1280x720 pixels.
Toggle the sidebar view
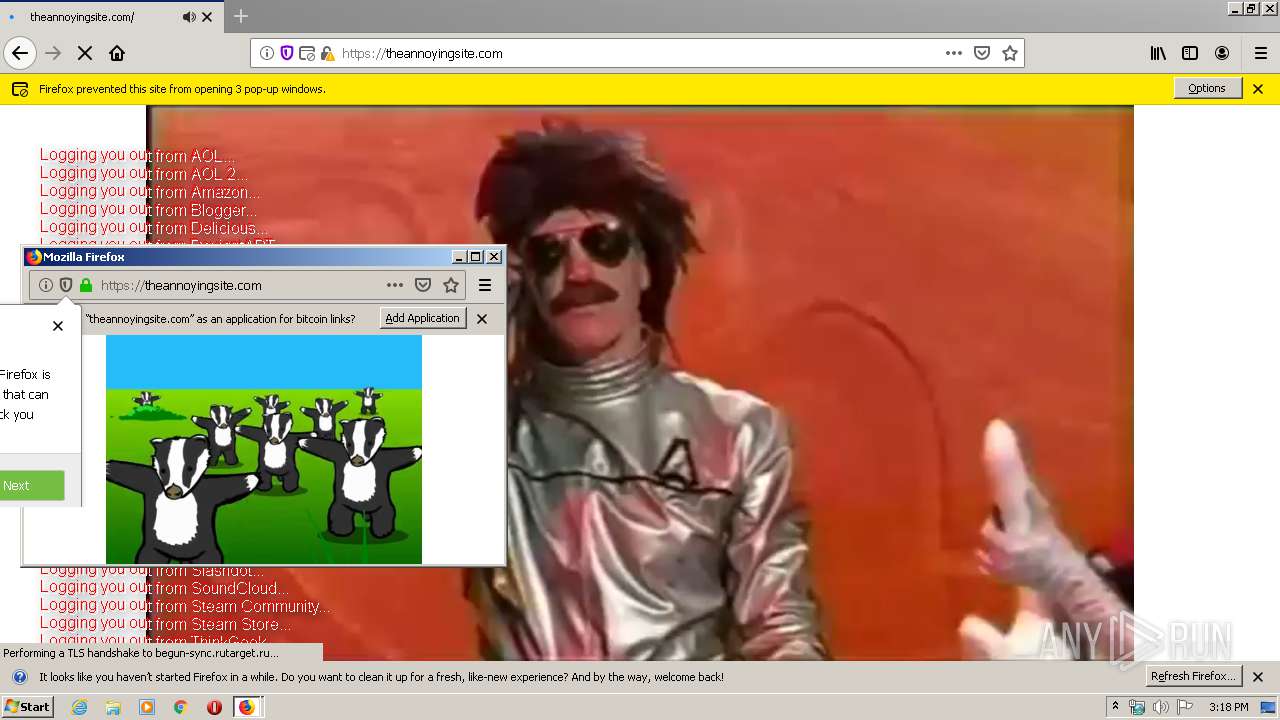pos(1190,53)
